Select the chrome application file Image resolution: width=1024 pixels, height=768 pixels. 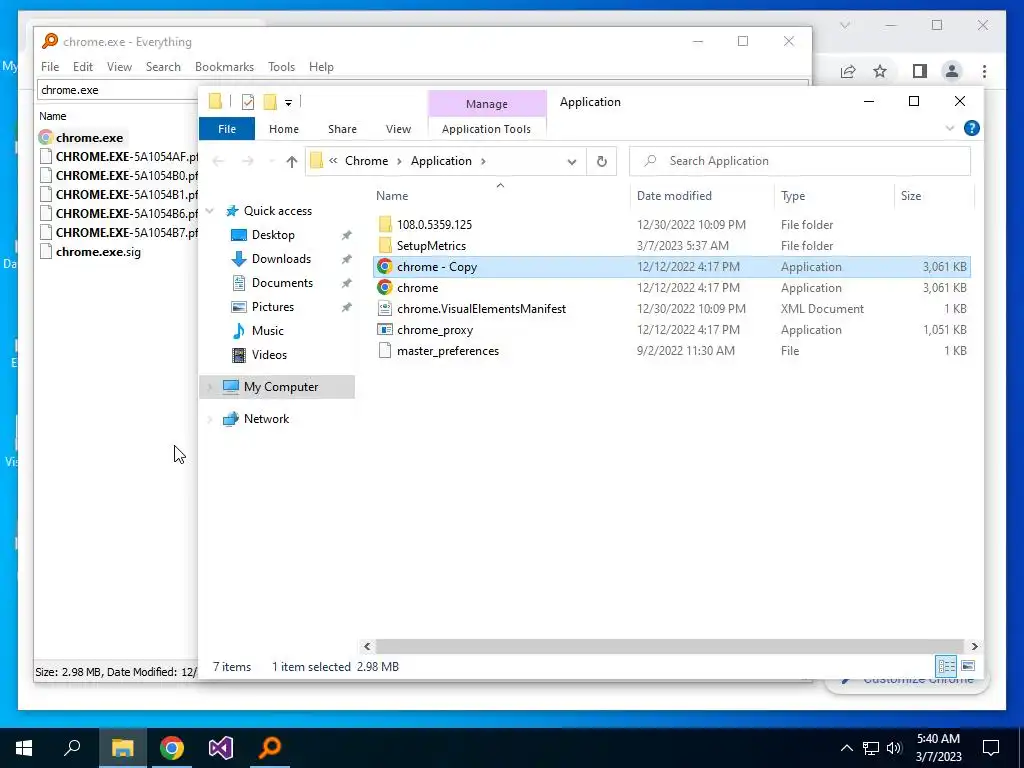point(417,288)
